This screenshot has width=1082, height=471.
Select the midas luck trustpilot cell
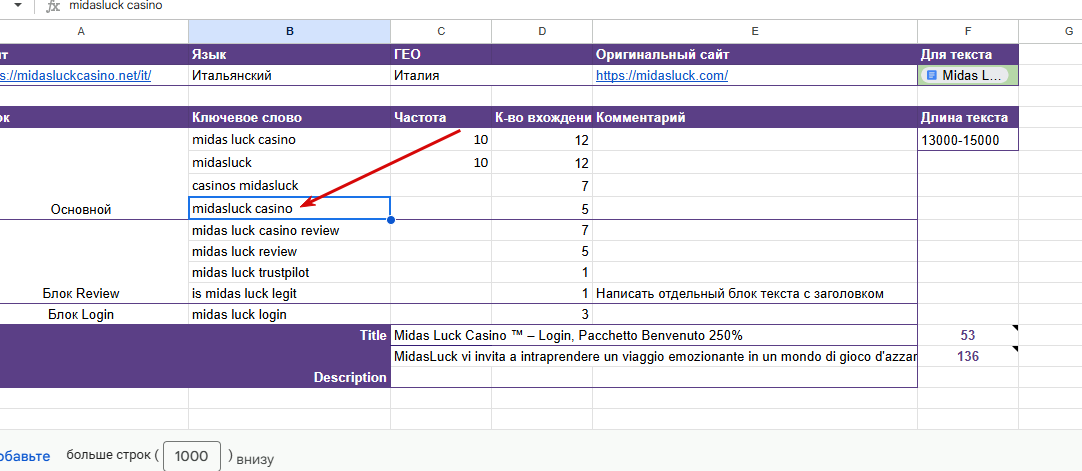289,272
